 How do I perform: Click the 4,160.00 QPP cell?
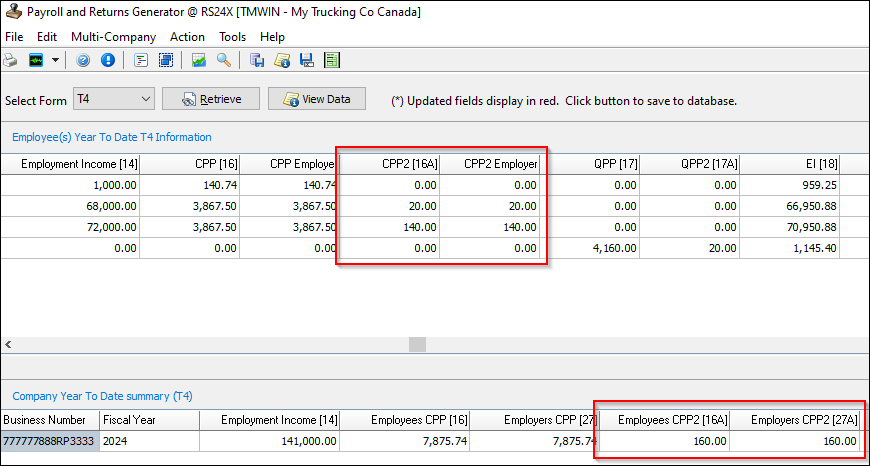click(x=589, y=248)
